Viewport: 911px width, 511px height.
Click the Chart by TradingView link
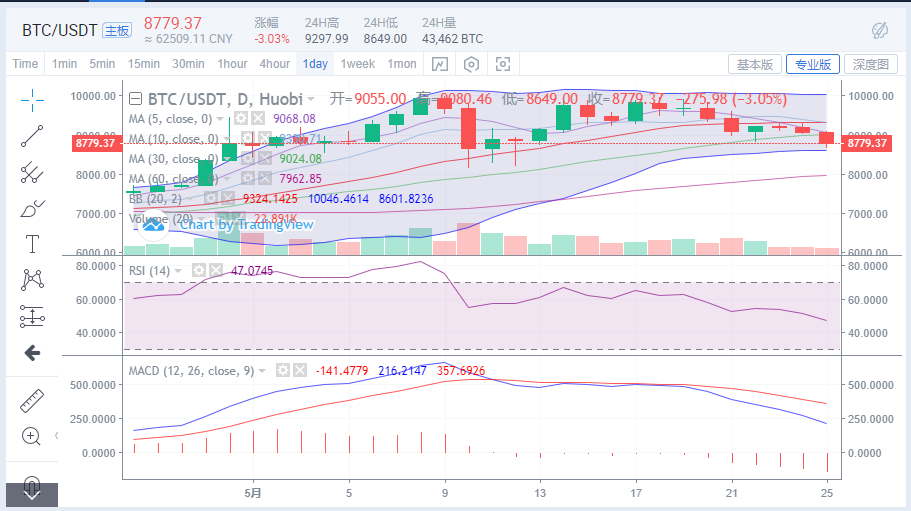click(246, 225)
